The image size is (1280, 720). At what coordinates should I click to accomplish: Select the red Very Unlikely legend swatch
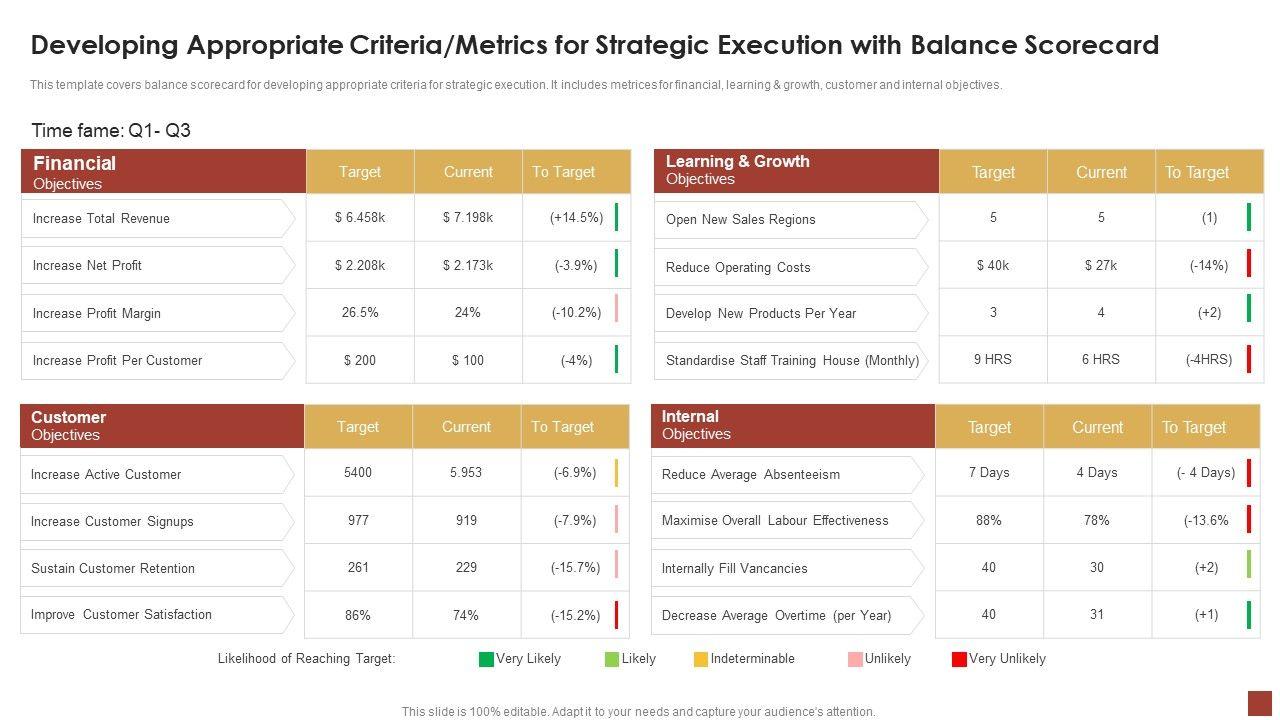pos(959,659)
